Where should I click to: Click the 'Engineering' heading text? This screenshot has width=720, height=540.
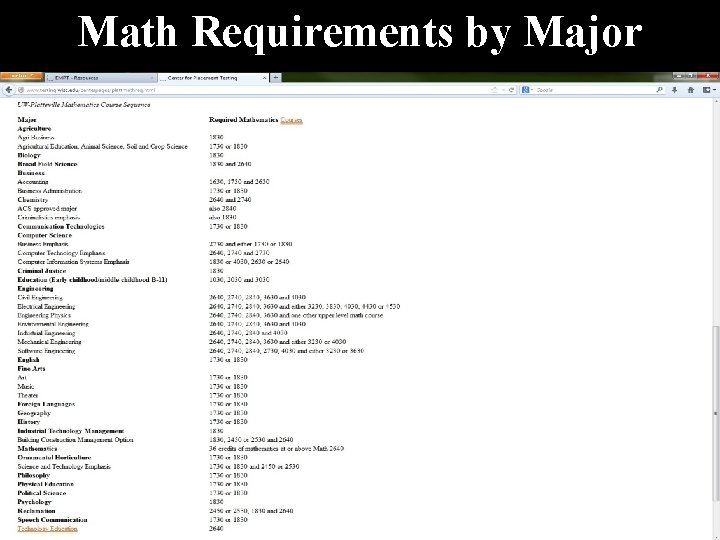coord(35,288)
